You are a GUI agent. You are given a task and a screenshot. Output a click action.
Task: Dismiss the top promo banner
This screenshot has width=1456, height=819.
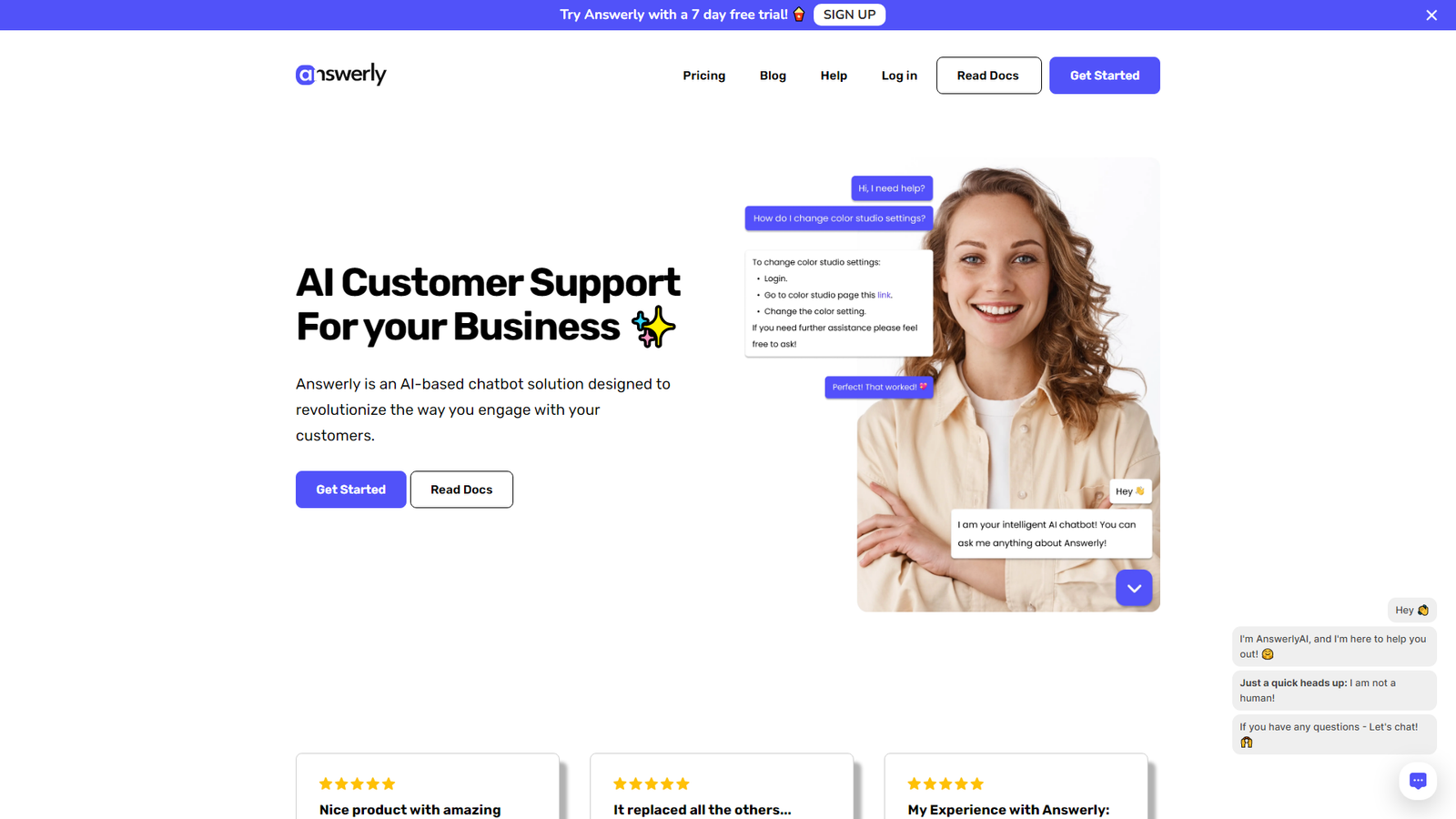(1431, 15)
